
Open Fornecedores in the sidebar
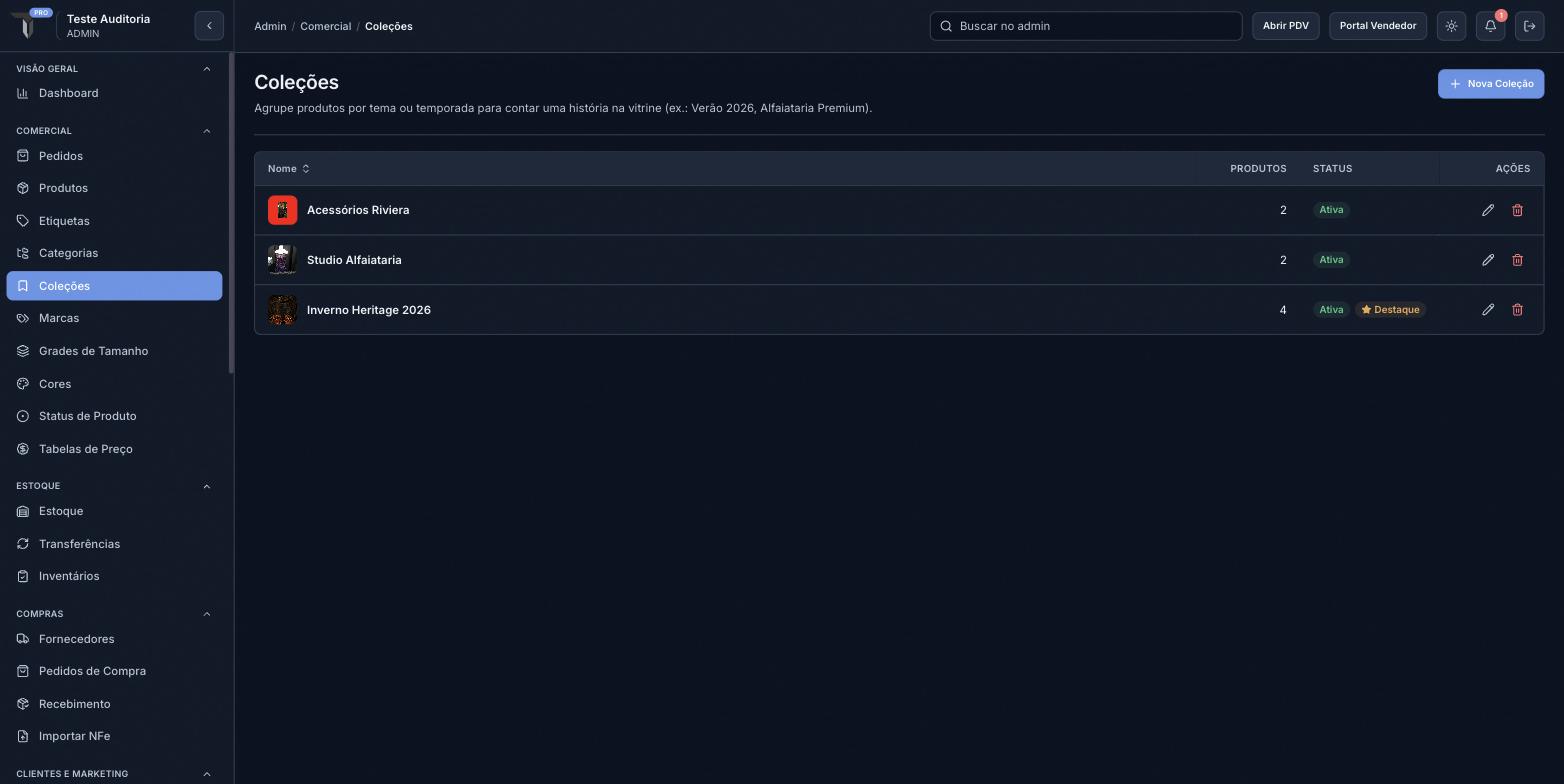[x=114, y=639]
